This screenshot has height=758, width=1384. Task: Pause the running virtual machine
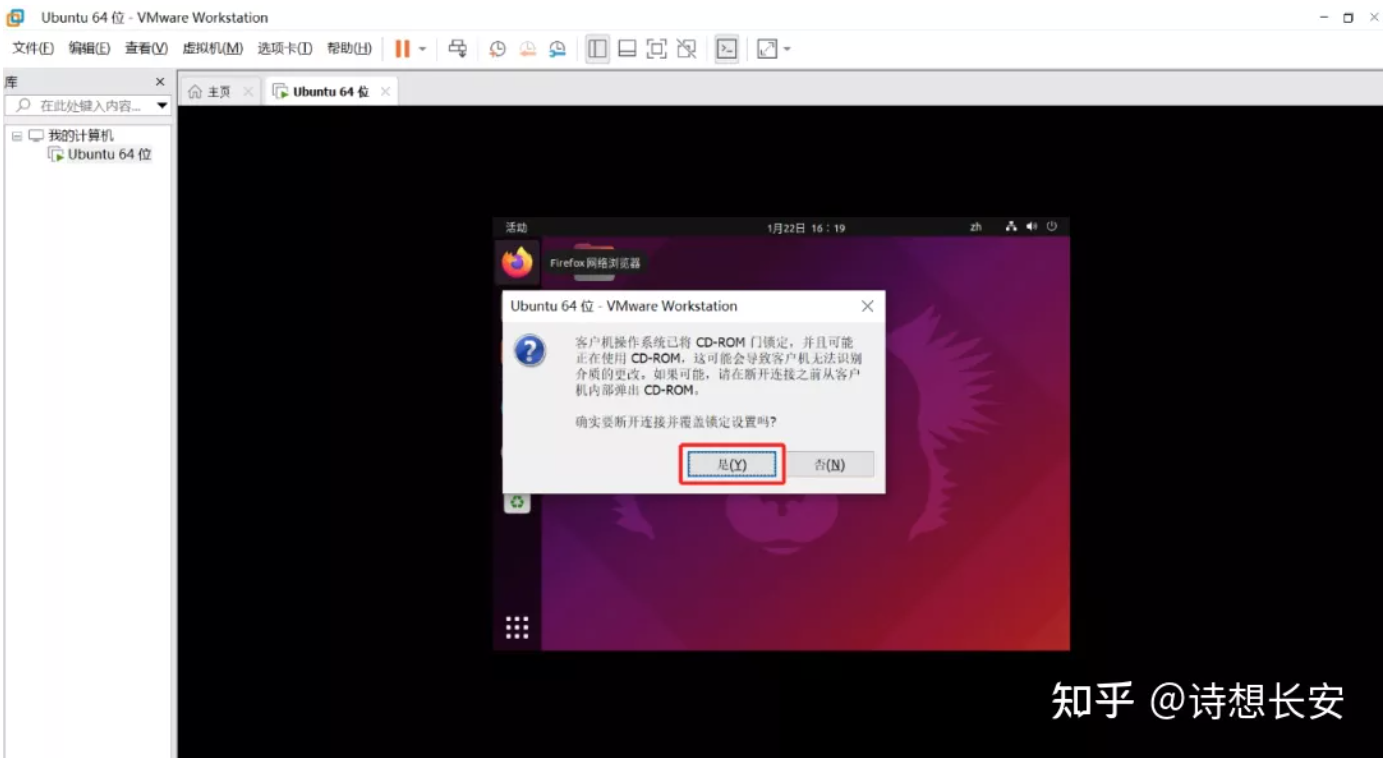(405, 47)
